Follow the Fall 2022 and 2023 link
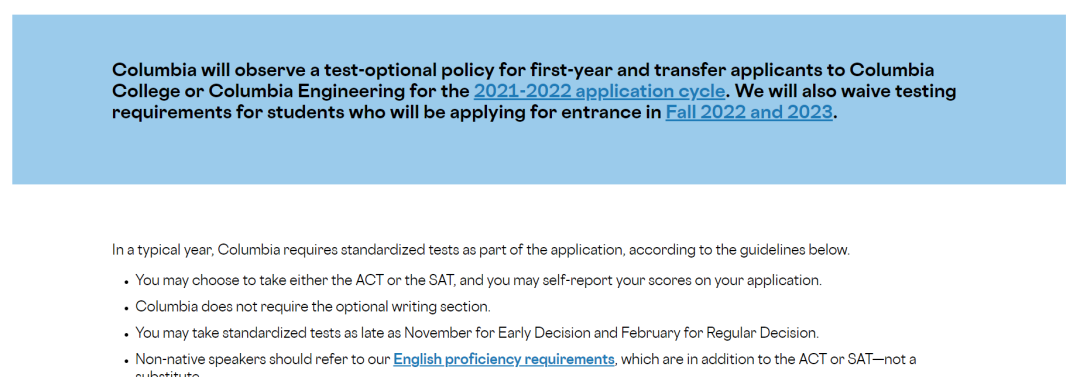This screenshot has height=377, width=1080. point(749,112)
